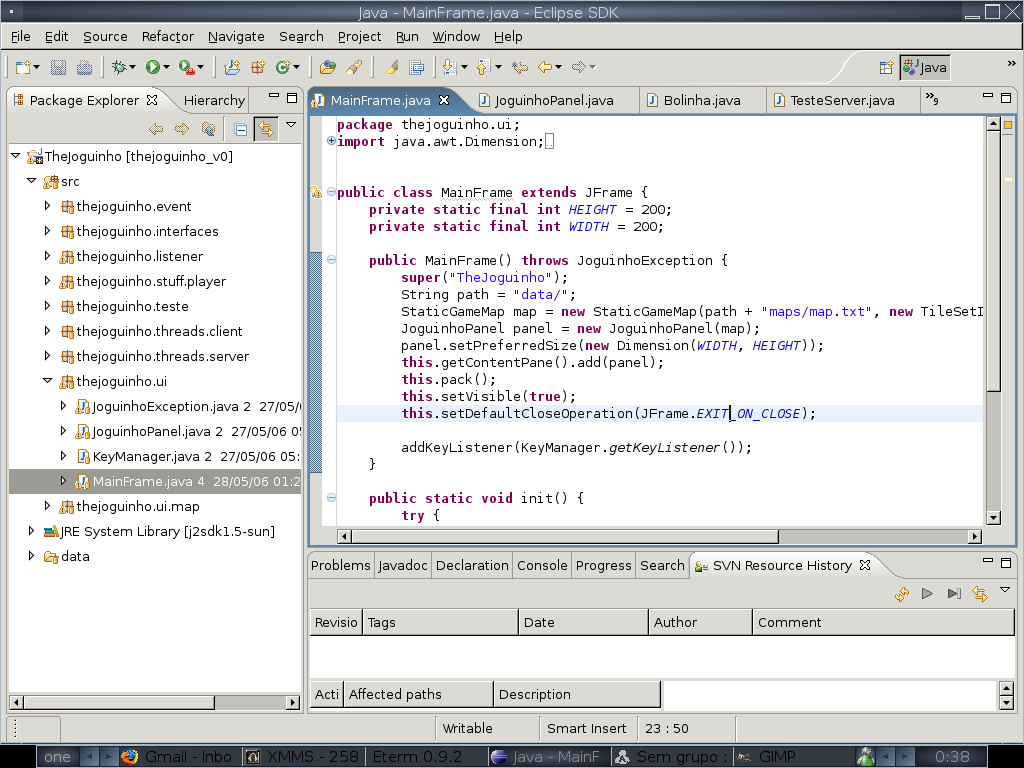Click the Print toolbar icon
Image resolution: width=1024 pixels, height=768 pixels.
tap(84, 67)
